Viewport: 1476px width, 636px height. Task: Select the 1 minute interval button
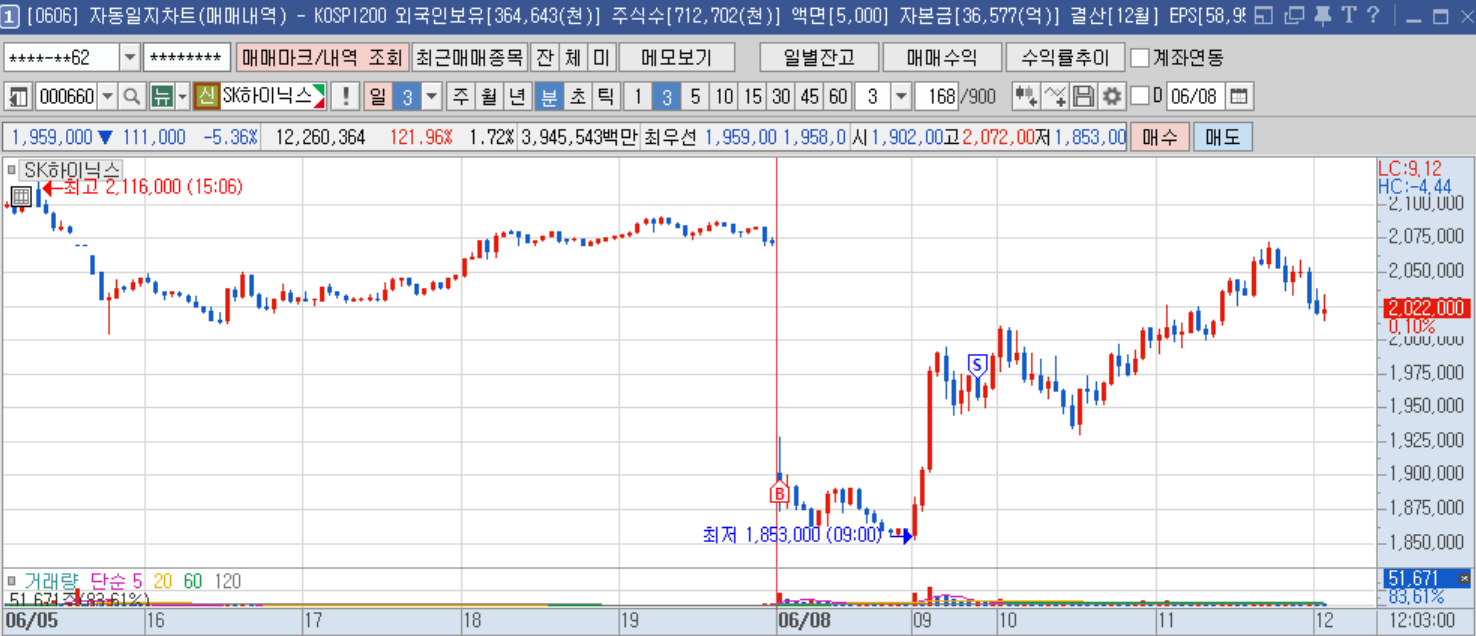pyautogui.click(x=638, y=97)
